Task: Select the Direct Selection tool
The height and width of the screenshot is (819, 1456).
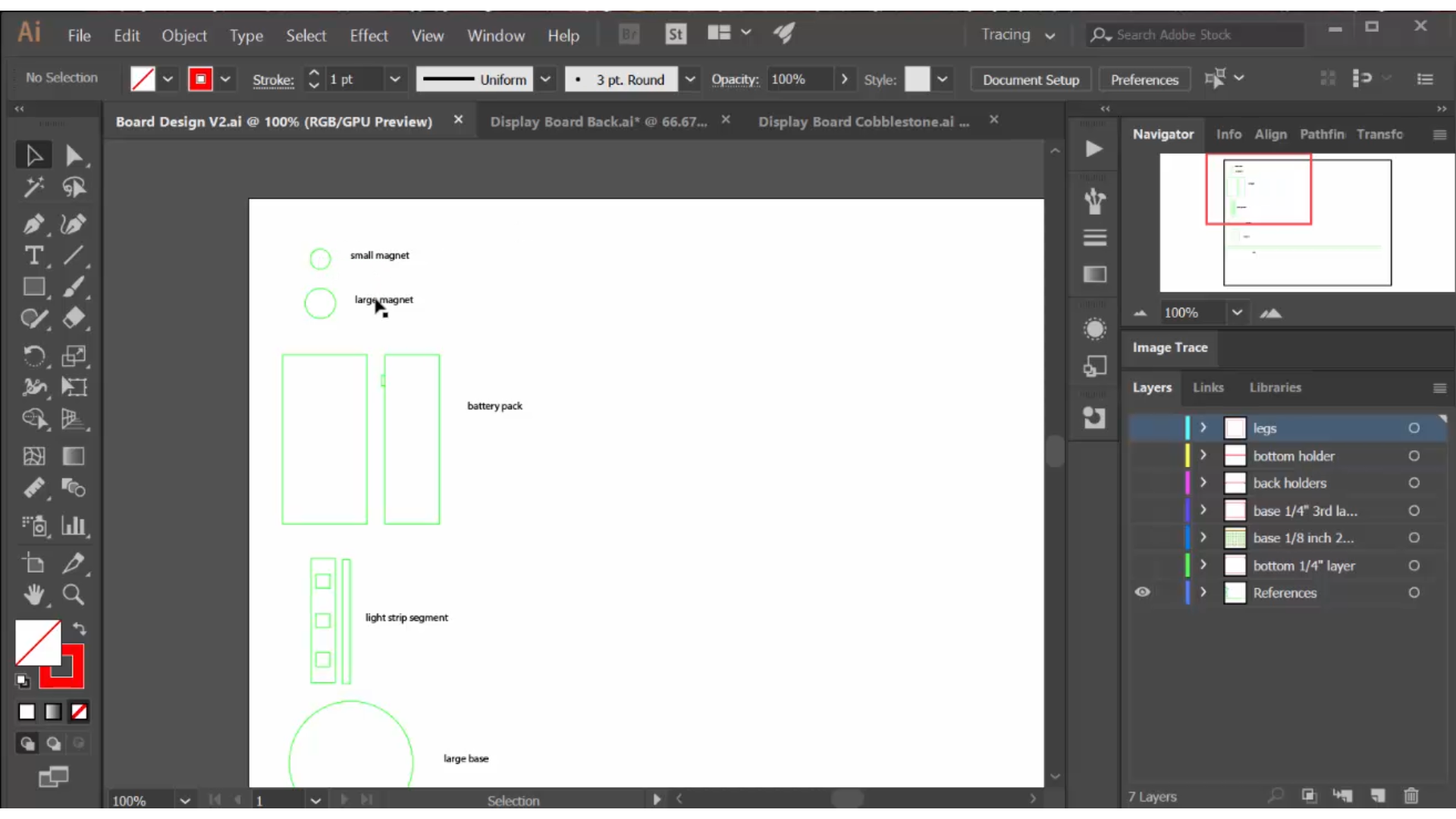Action: coord(74,155)
